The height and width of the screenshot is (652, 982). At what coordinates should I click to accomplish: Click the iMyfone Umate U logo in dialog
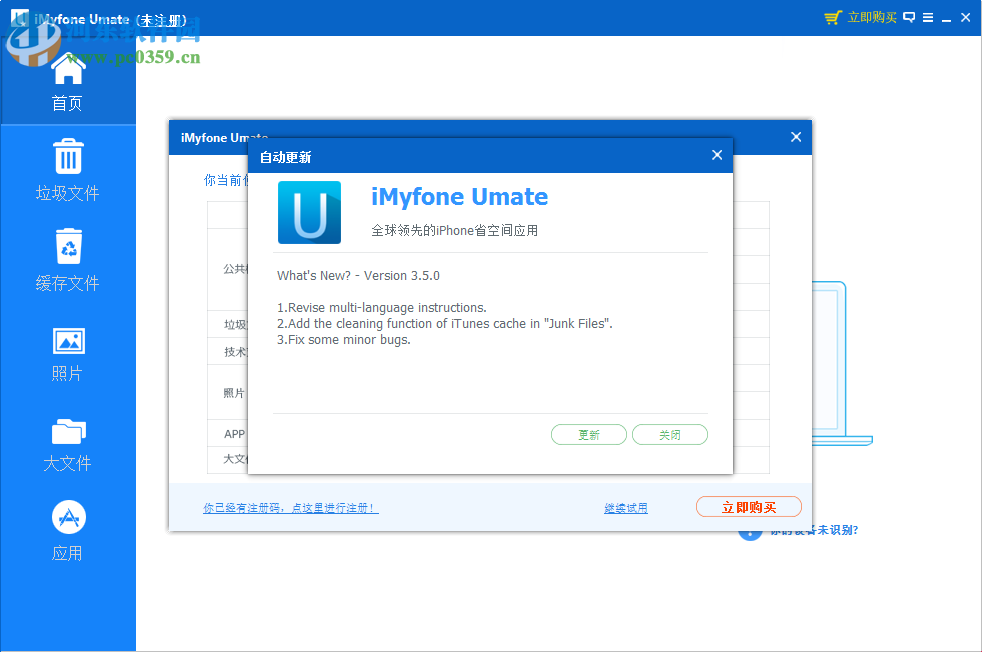(x=309, y=212)
